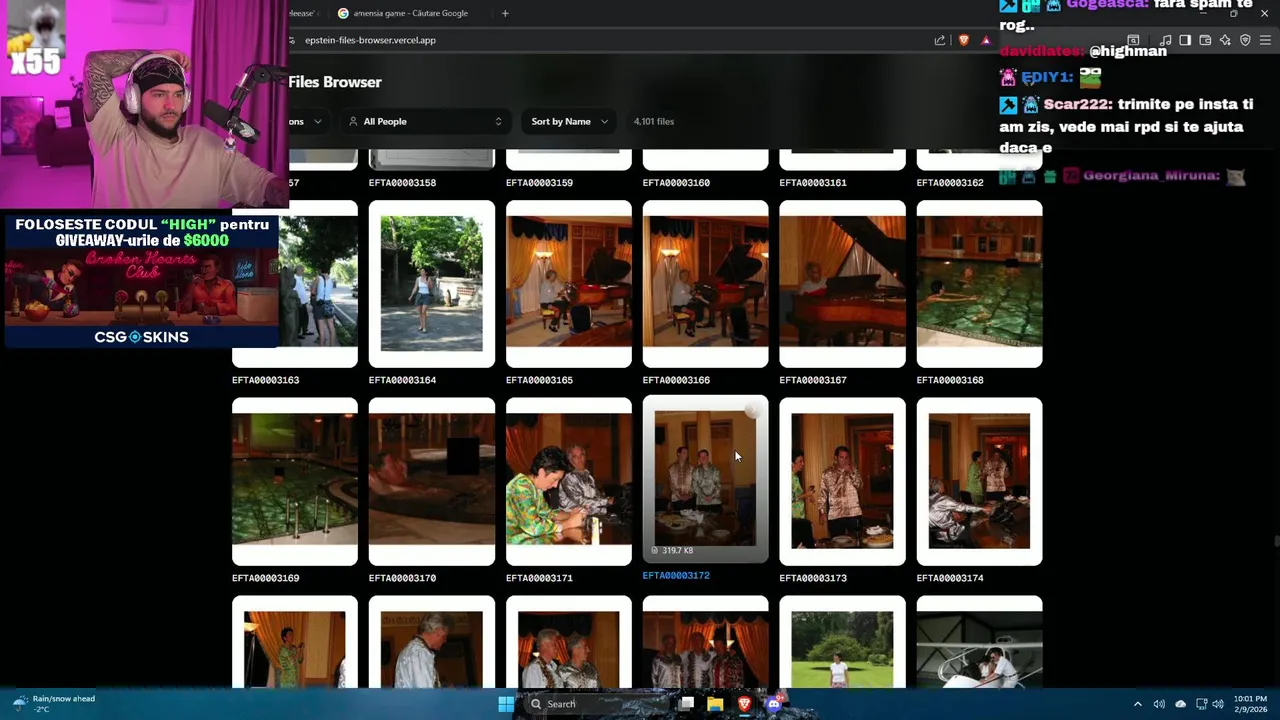Open thumbnail EFTA00003167 grand piano
This screenshot has width=1280, height=720.
coord(843,284)
